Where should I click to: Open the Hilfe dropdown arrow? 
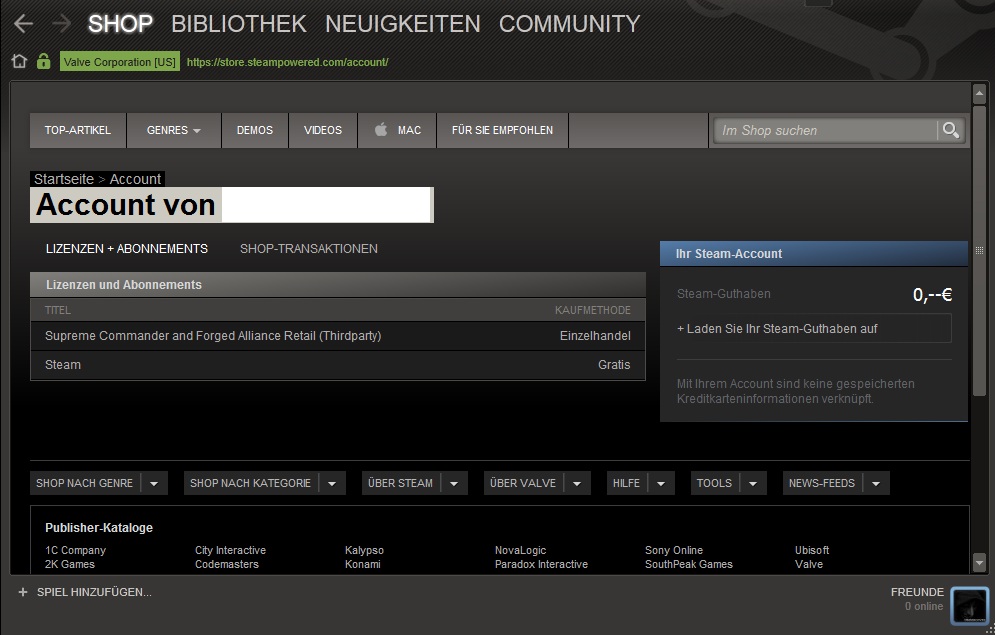click(x=661, y=483)
